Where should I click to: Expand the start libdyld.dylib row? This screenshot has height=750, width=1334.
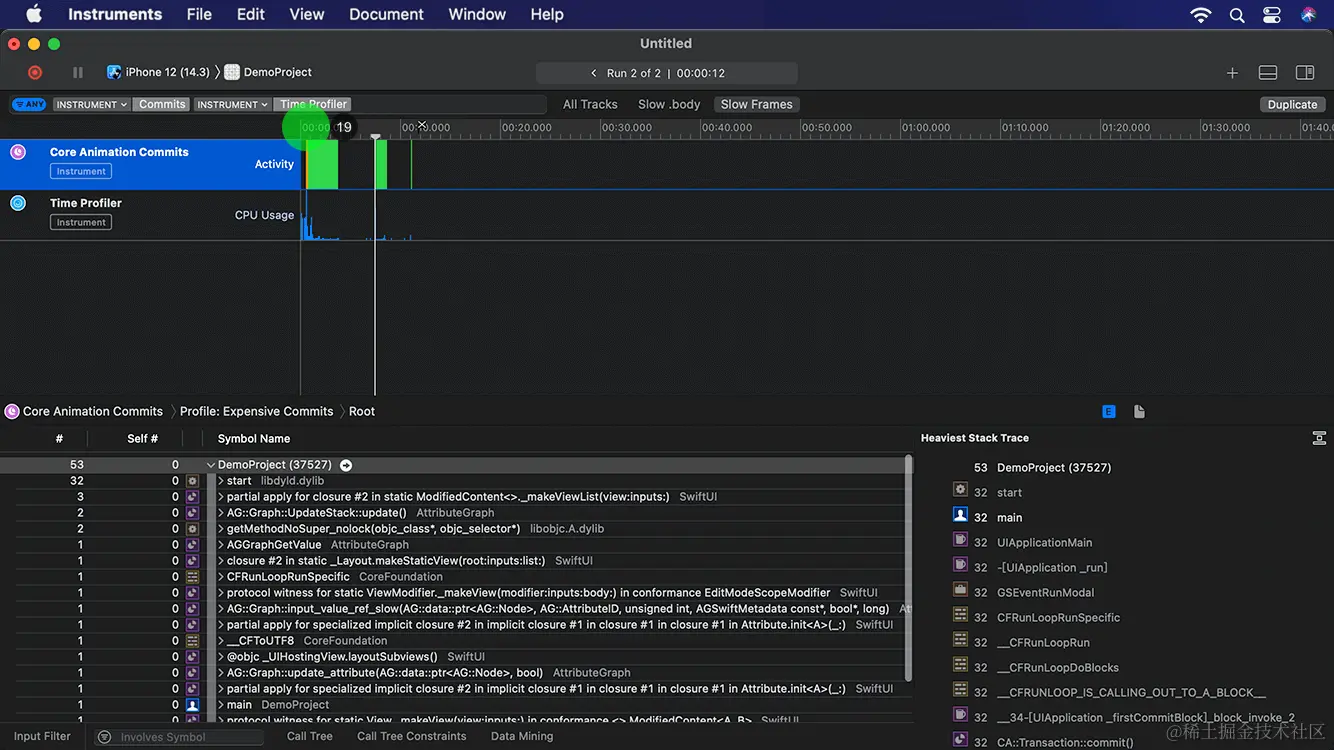pyautogui.click(x=221, y=481)
